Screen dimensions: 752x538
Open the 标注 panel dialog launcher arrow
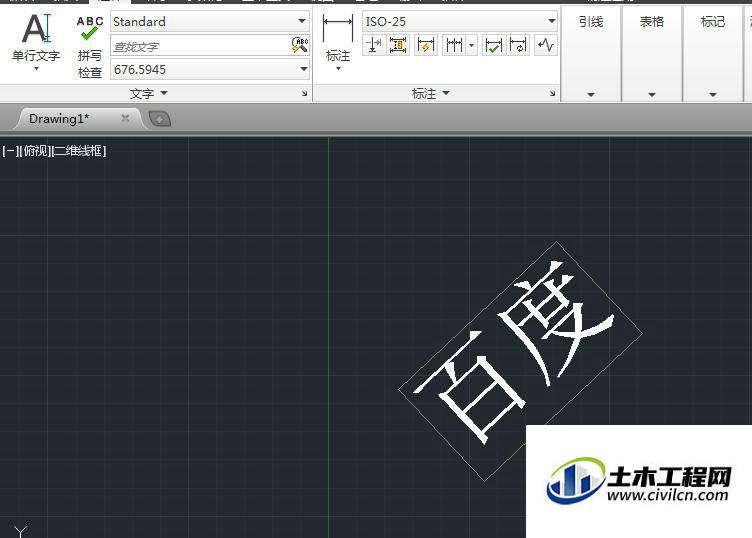pos(552,94)
